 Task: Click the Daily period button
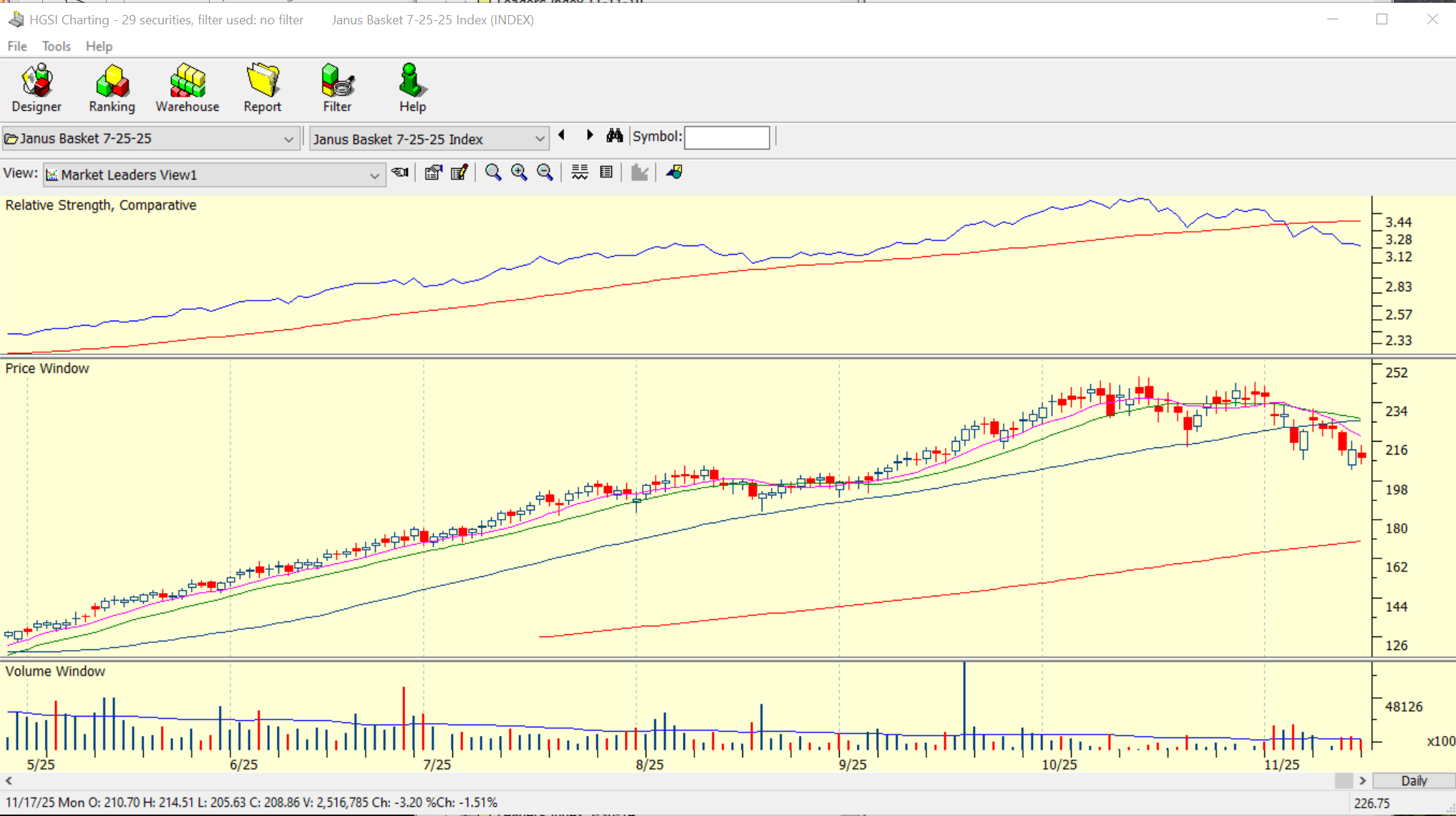(1413, 780)
